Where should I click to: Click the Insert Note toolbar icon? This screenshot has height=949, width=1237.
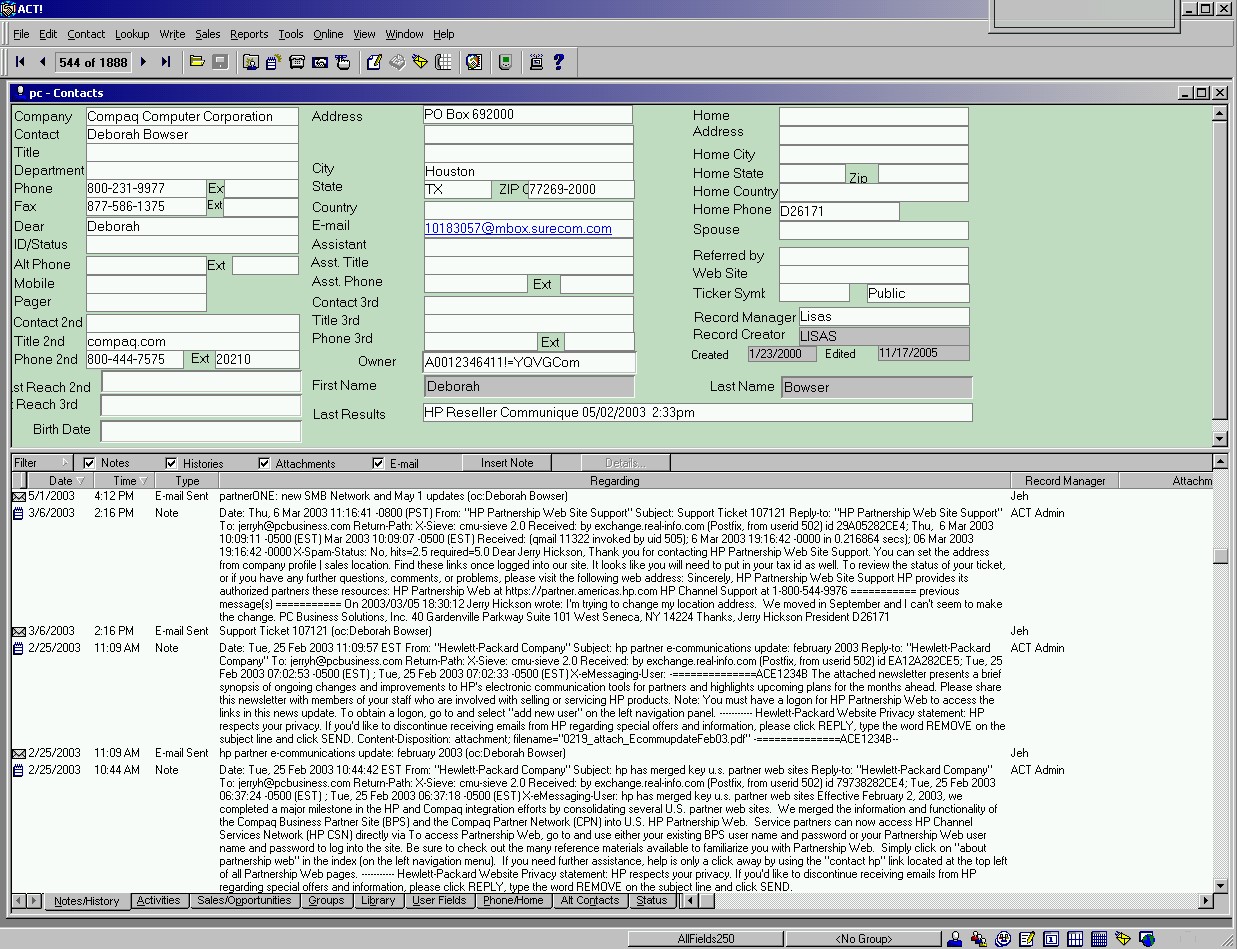click(274, 62)
